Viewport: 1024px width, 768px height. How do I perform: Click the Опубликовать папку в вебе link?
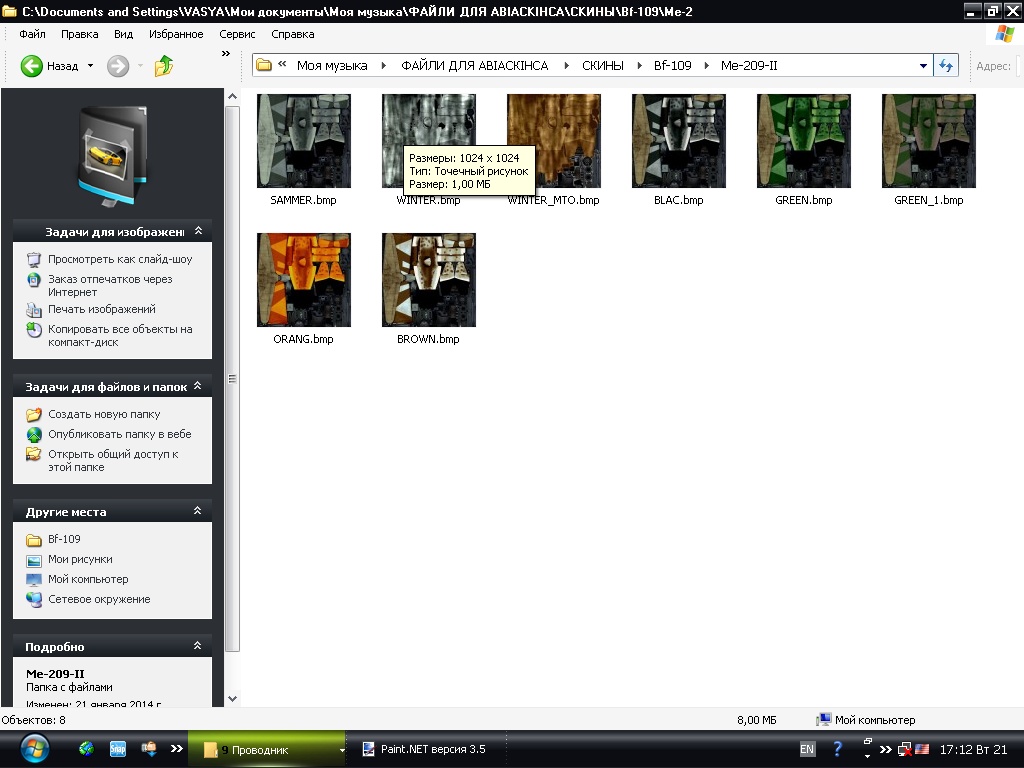(x=120, y=434)
